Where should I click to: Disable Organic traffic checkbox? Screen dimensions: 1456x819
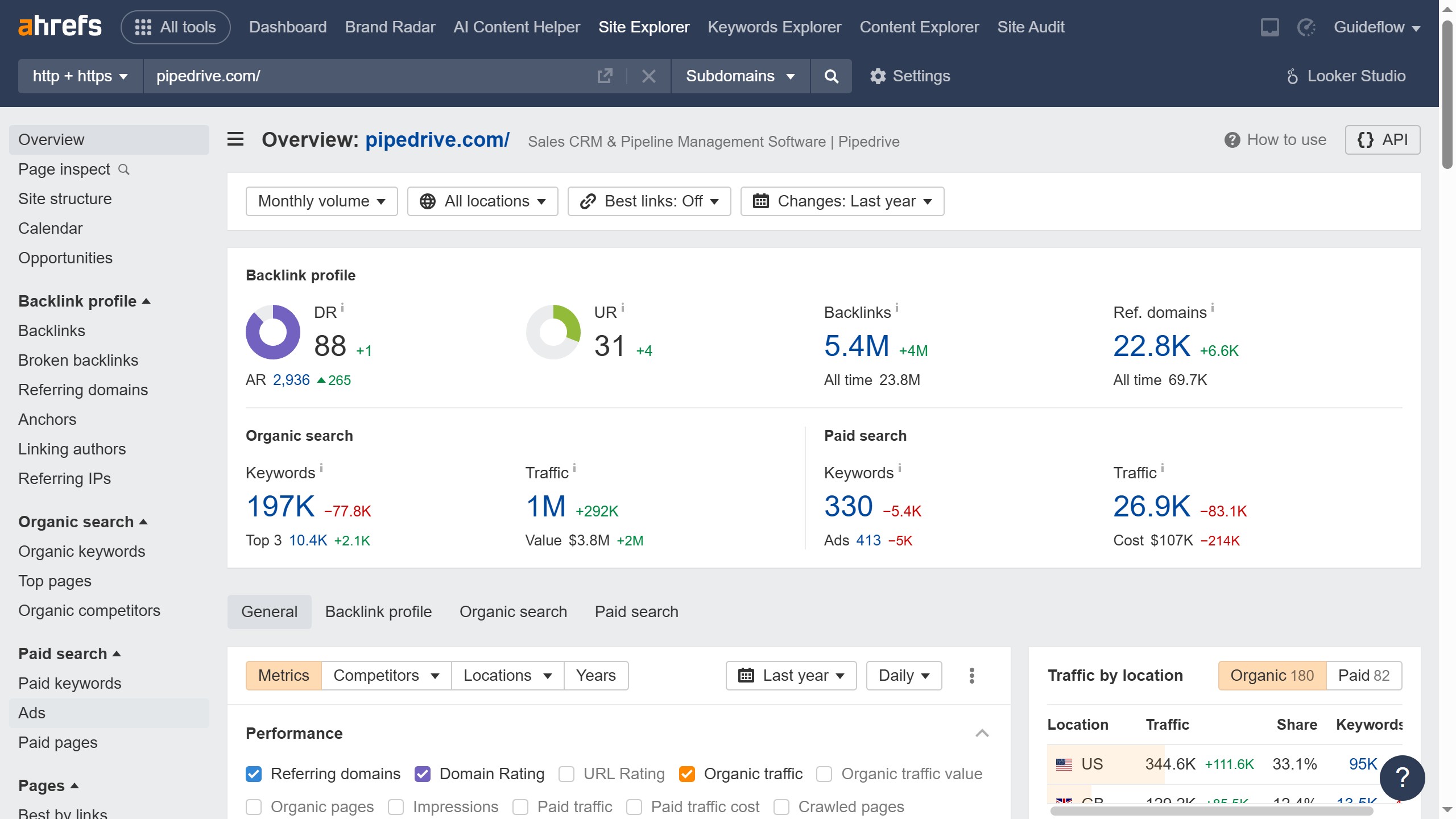pyautogui.click(x=687, y=774)
